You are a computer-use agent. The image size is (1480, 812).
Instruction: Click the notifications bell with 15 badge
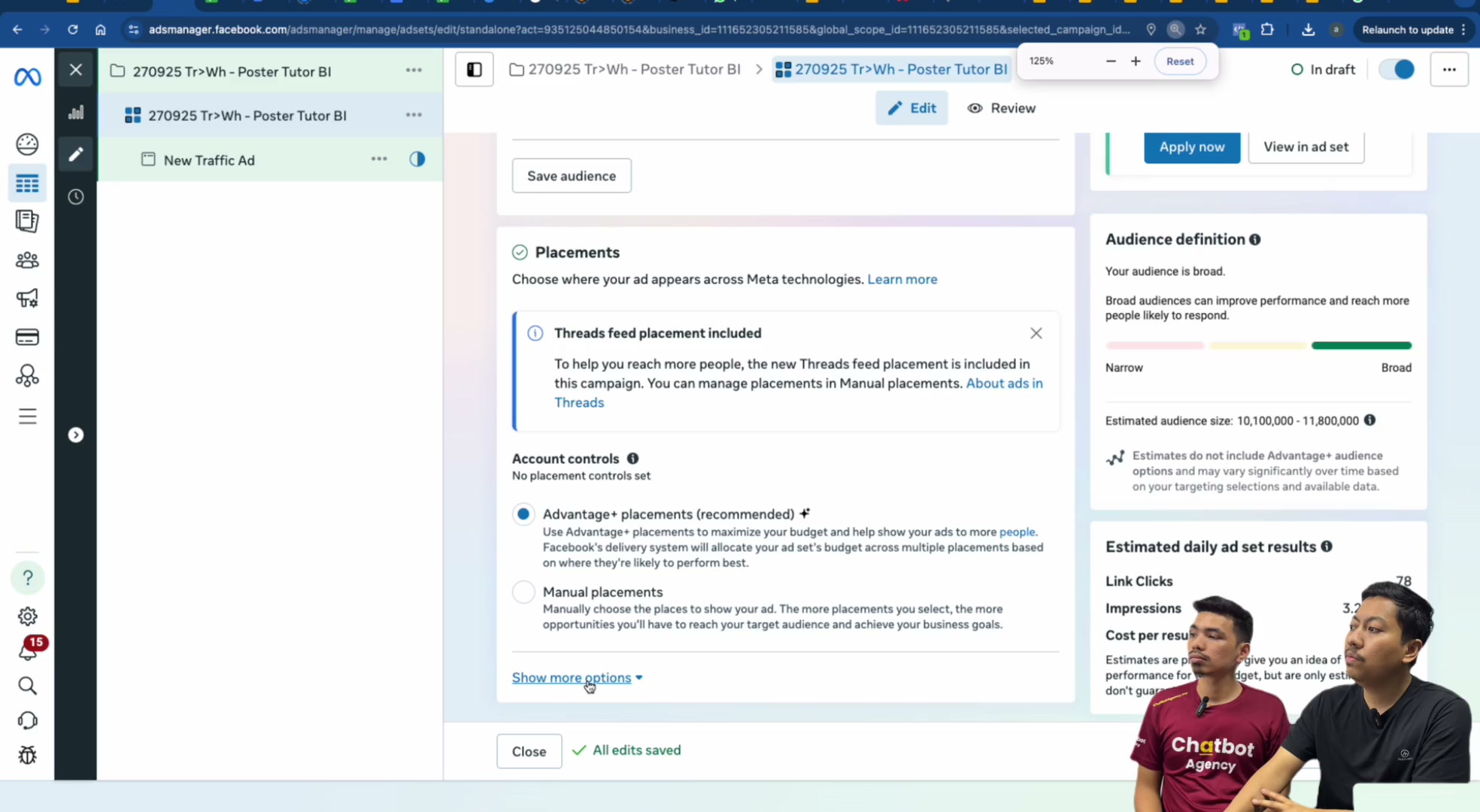pos(29,649)
